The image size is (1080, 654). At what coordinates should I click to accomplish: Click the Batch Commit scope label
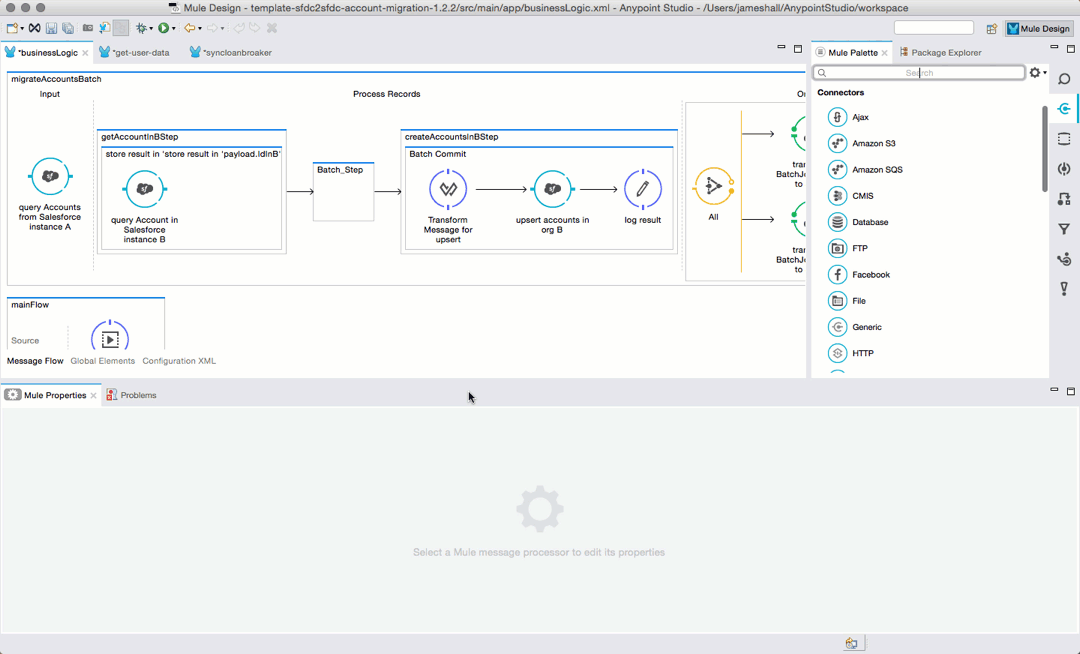(x=438, y=154)
